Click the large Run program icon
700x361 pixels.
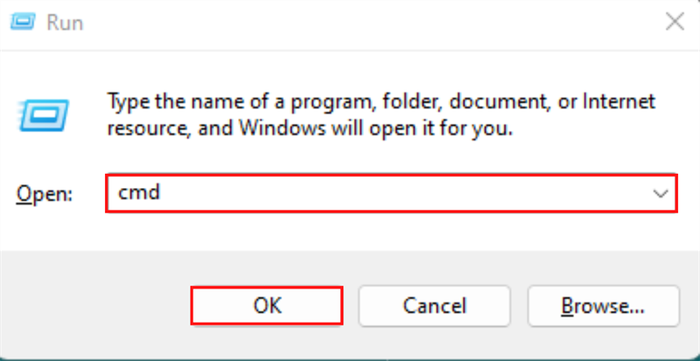(x=44, y=116)
